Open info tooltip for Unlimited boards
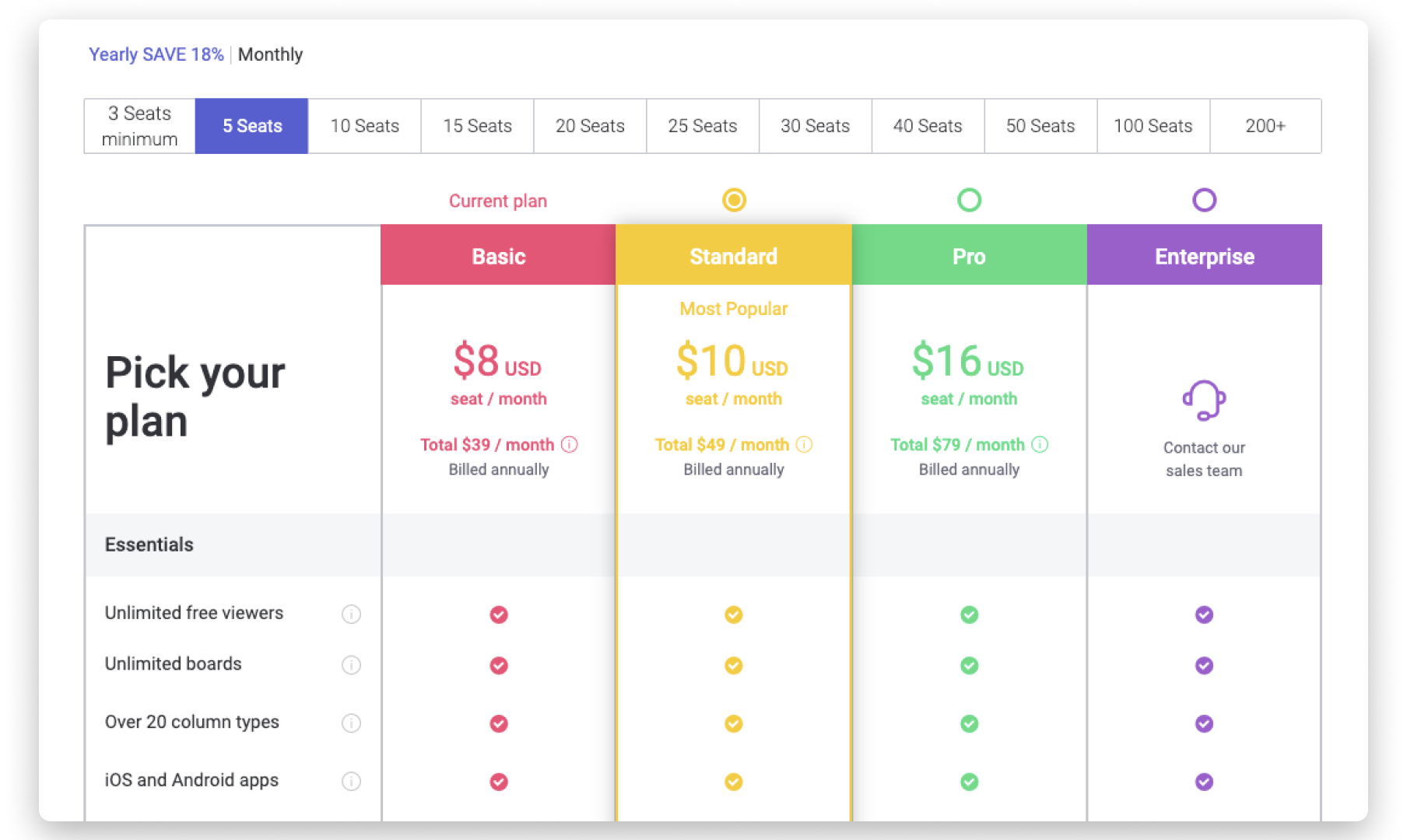Screen dimensions: 1407x840 tap(351, 665)
